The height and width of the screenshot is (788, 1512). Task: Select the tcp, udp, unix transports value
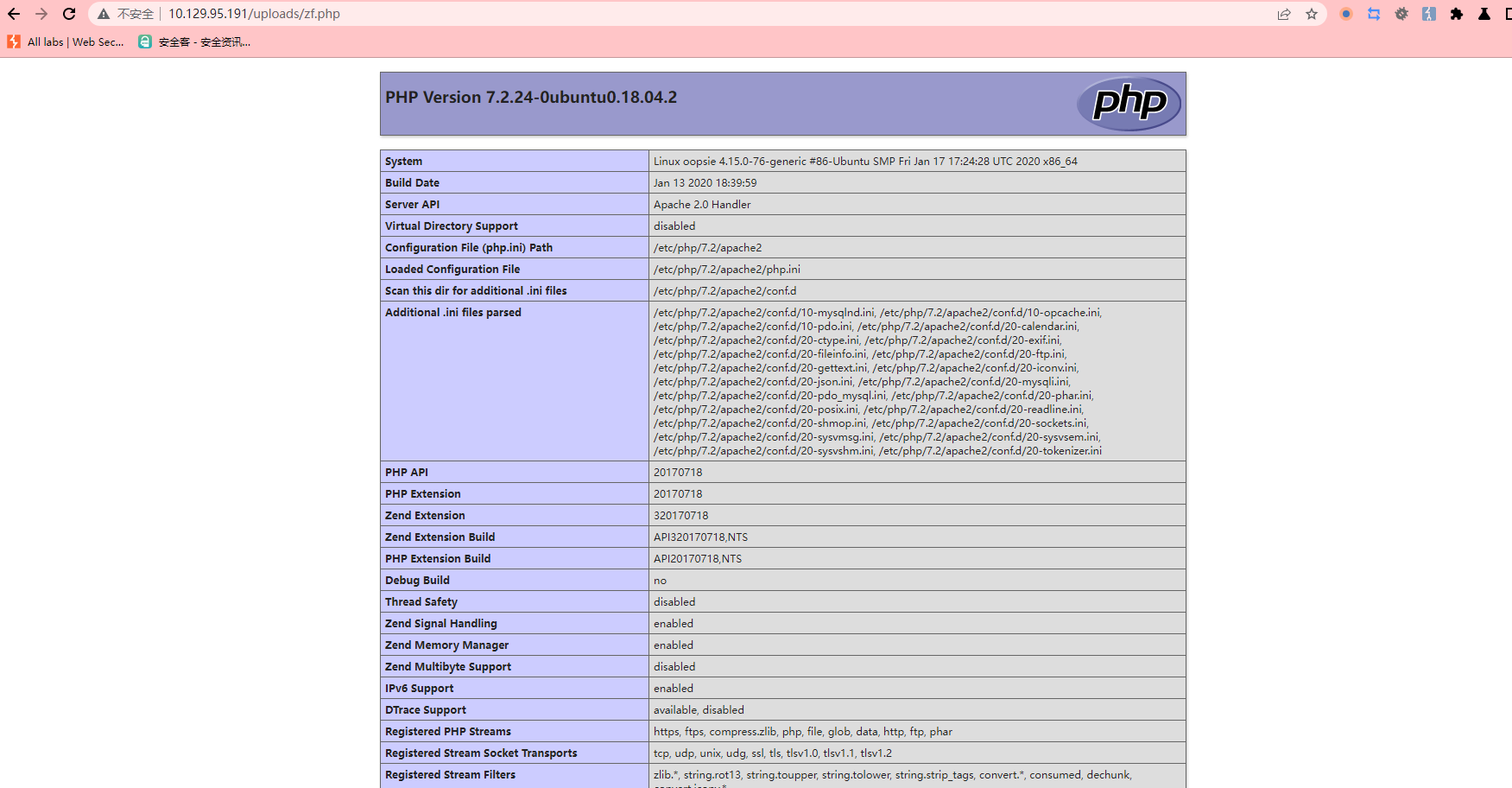(x=773, y=753)
